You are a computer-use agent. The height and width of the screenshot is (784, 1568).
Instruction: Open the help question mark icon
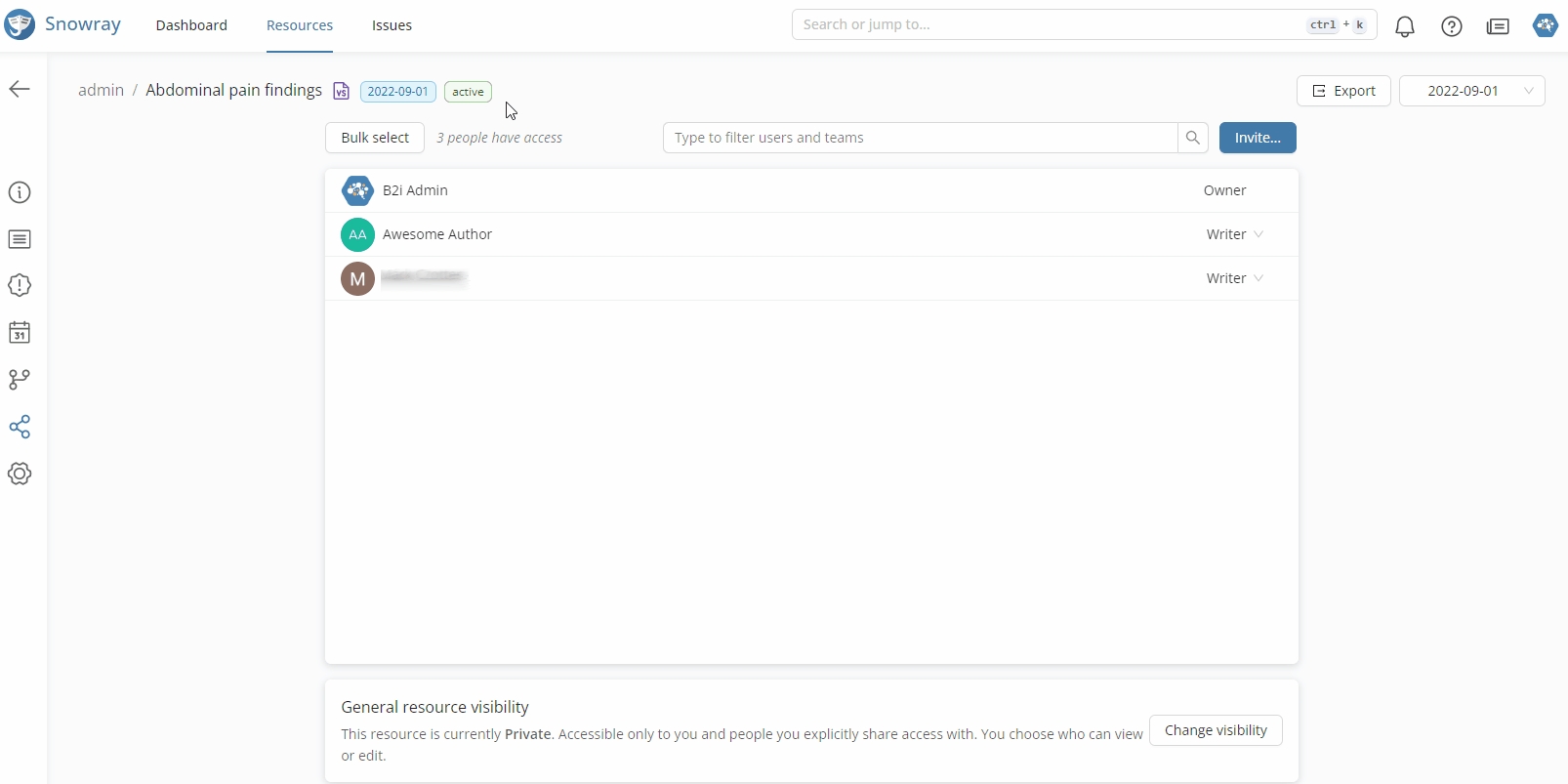(1452, 26)
